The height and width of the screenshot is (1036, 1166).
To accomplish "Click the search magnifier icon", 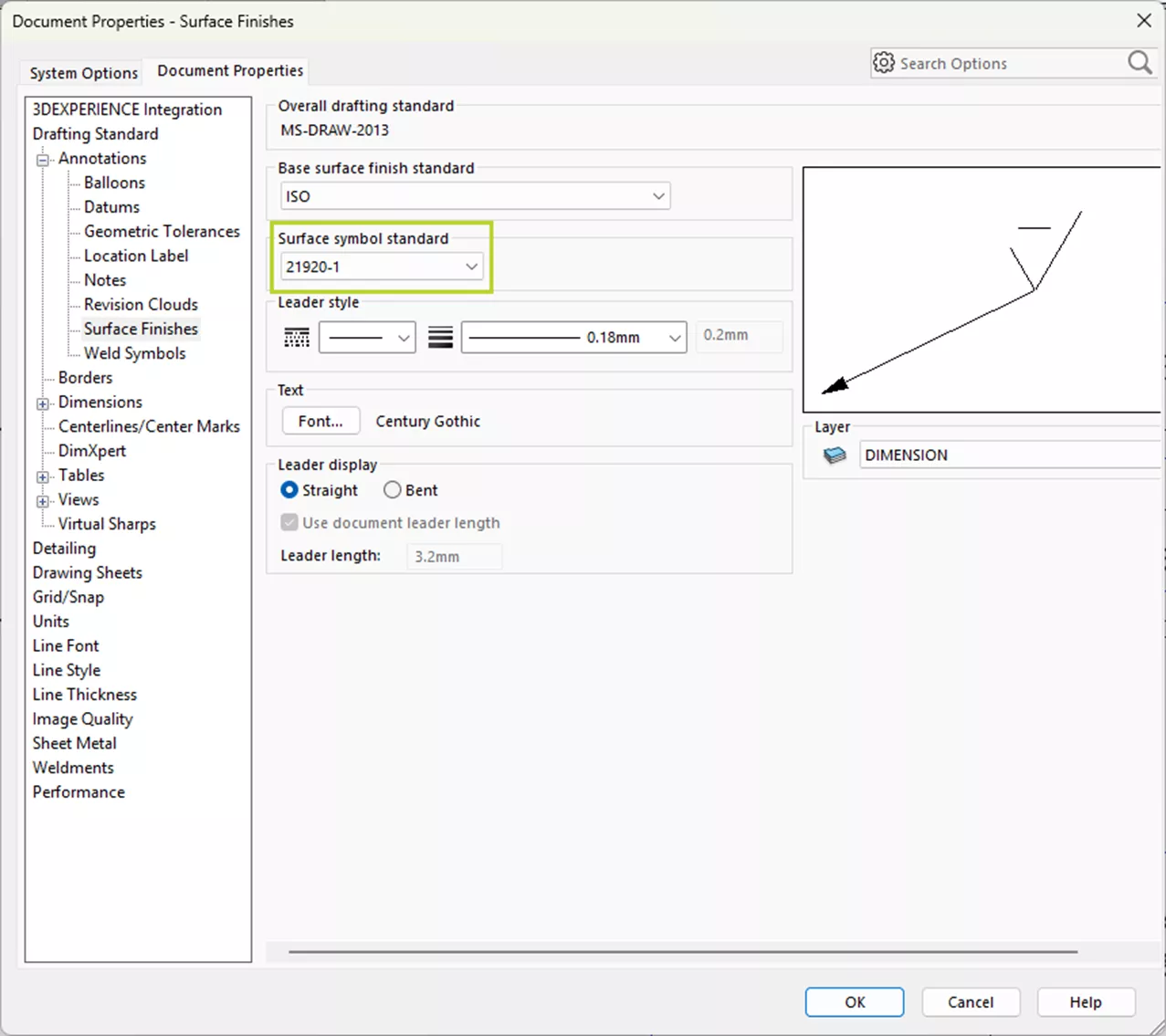I will pyautogui.click(x=1140, y=62).
